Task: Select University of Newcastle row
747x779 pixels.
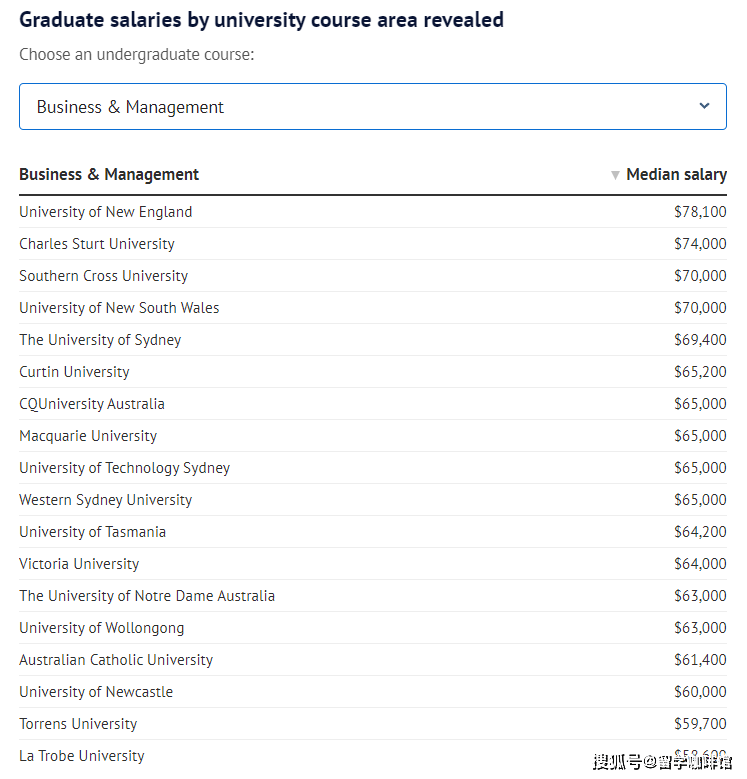Action: 373,692
